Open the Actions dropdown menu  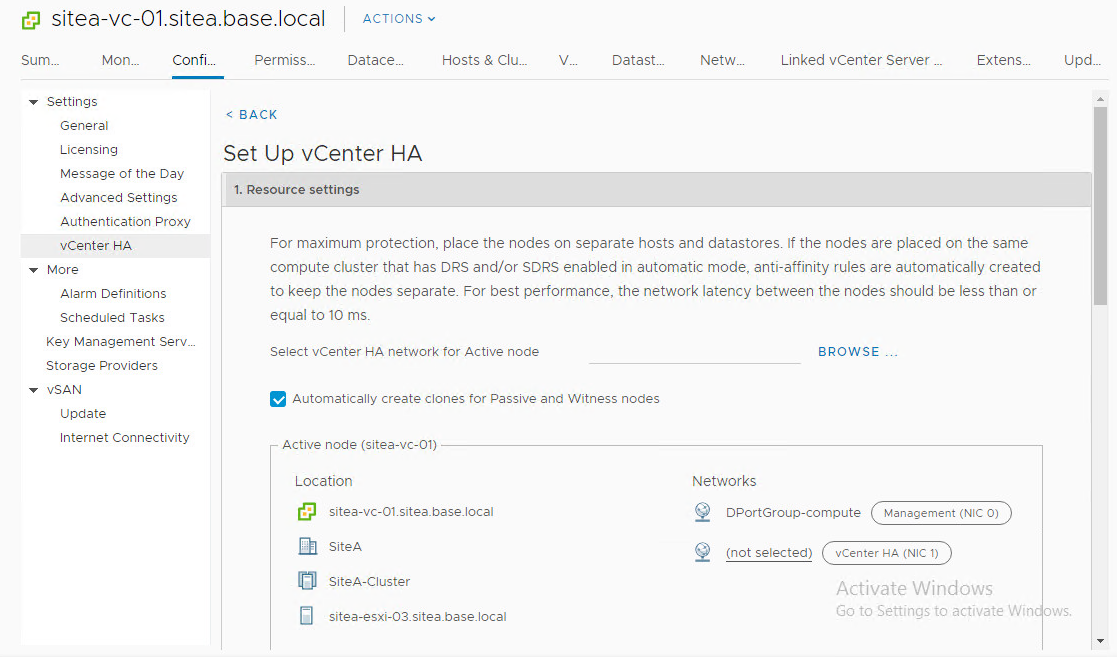(399, 19)
